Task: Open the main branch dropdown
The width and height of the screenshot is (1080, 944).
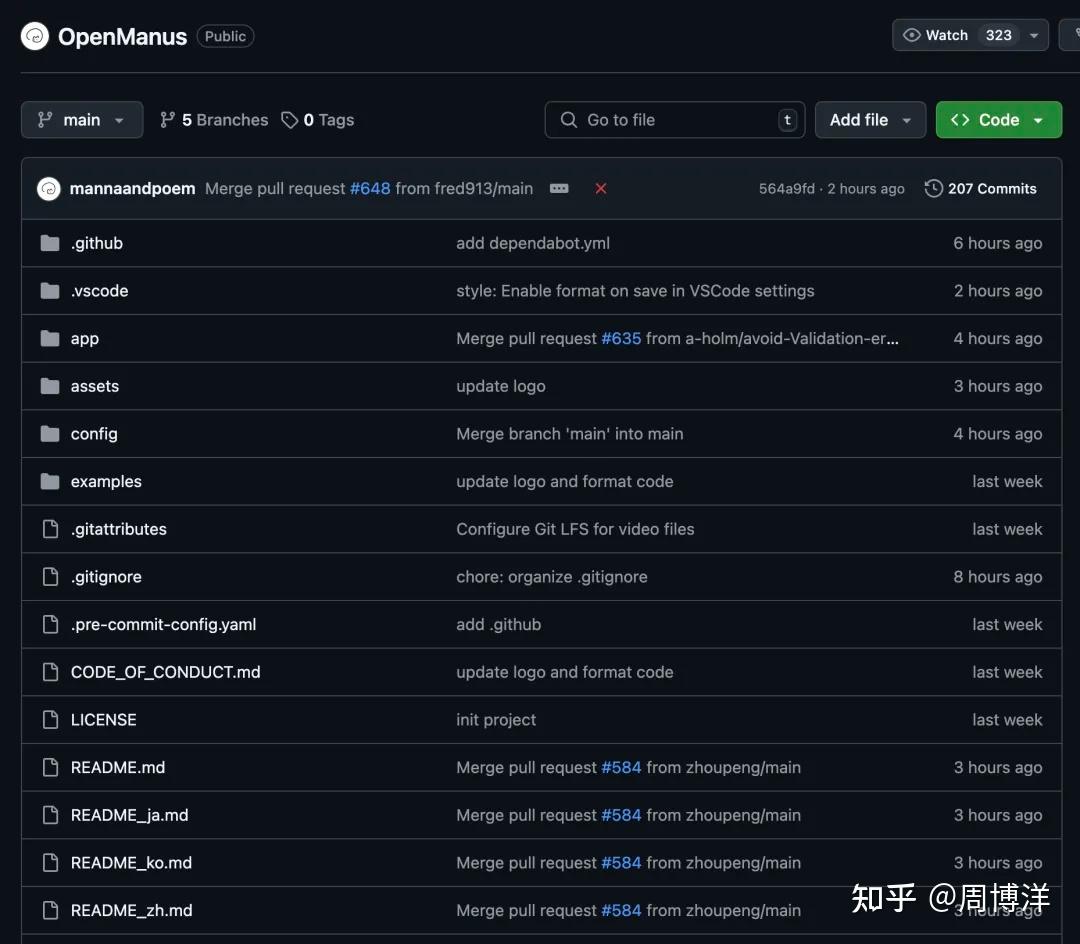Action: 81,120
